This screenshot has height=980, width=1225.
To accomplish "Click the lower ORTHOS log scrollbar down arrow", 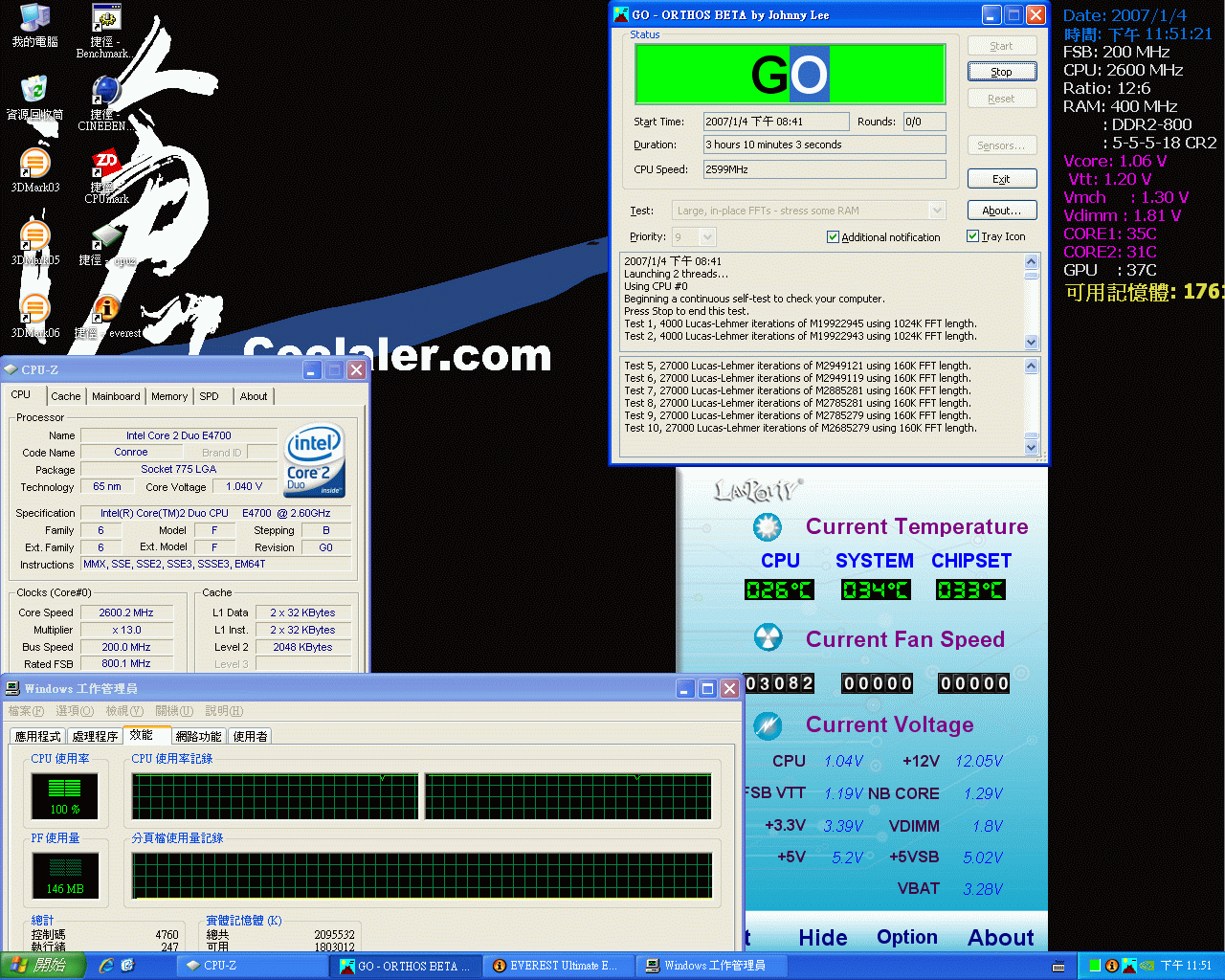I will click(1031, 447).
